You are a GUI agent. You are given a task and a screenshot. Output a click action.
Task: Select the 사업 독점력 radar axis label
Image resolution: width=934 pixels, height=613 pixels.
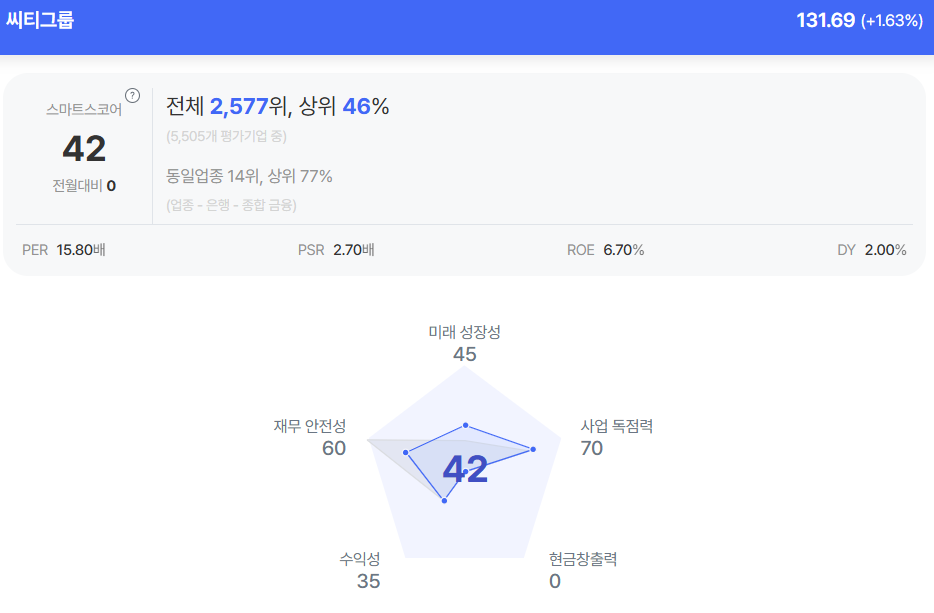click(617, 426)
